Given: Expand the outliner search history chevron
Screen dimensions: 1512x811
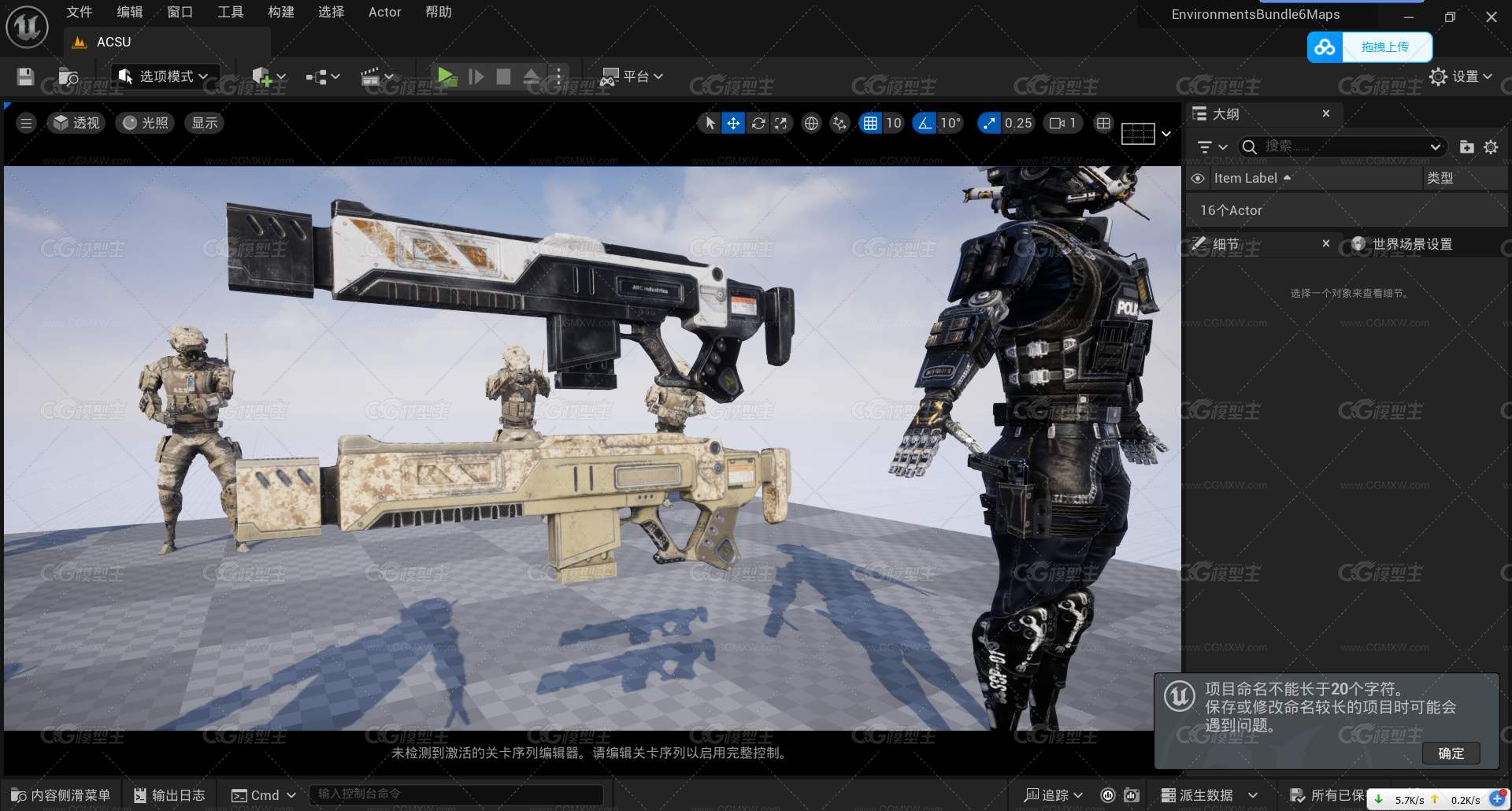Looking at the screenshot, I should pyautogui.click(x=1436, y=146).
